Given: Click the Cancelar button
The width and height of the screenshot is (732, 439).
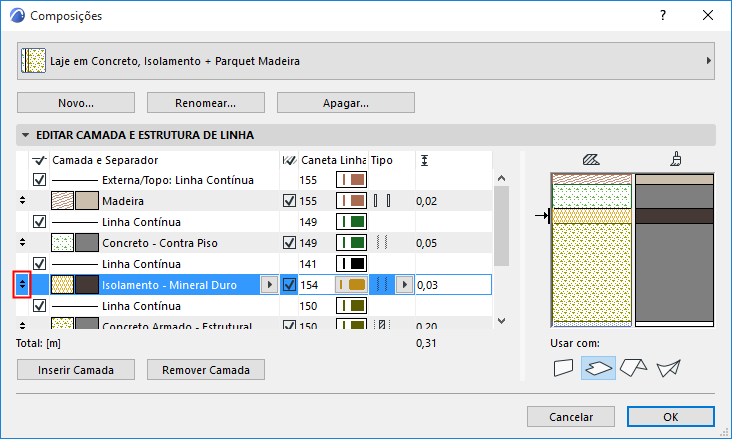Looking at the screenshot, I should pos(570,417).
